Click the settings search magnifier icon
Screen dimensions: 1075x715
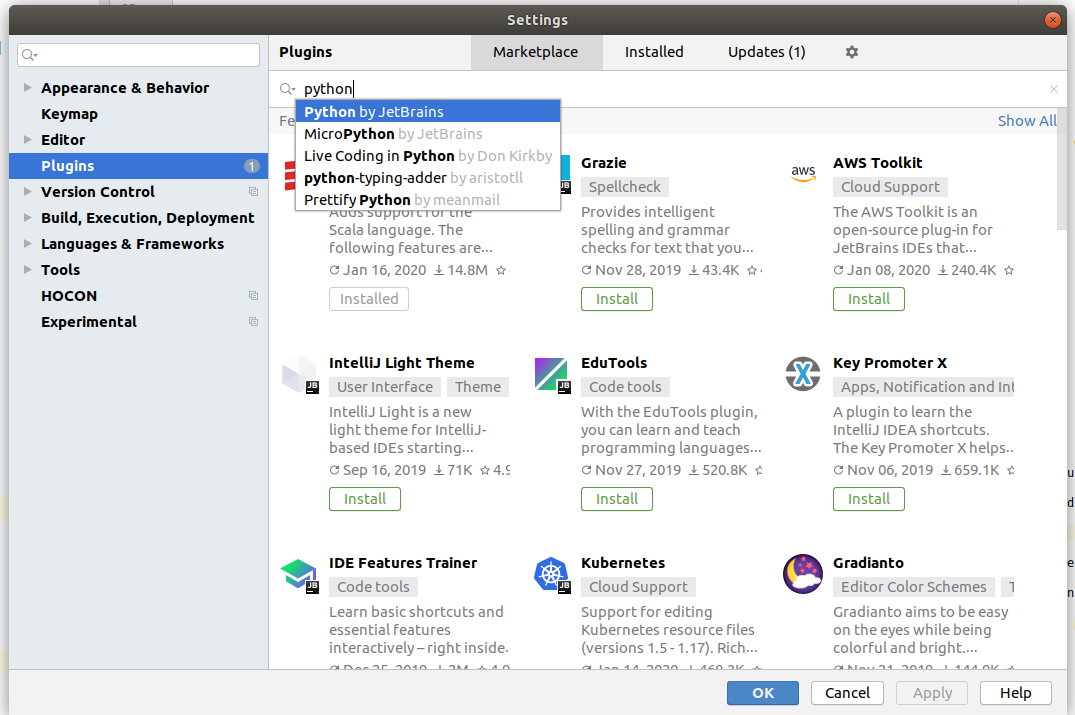point(29,55)
